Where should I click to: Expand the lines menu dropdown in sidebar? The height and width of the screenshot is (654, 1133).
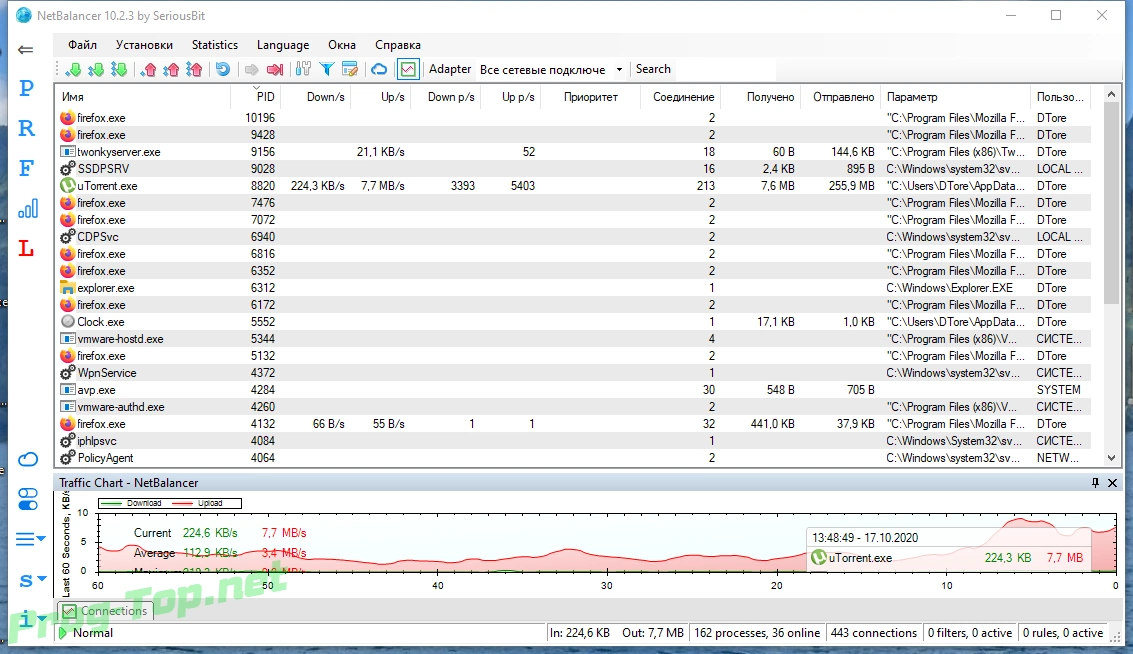point(30,539)
